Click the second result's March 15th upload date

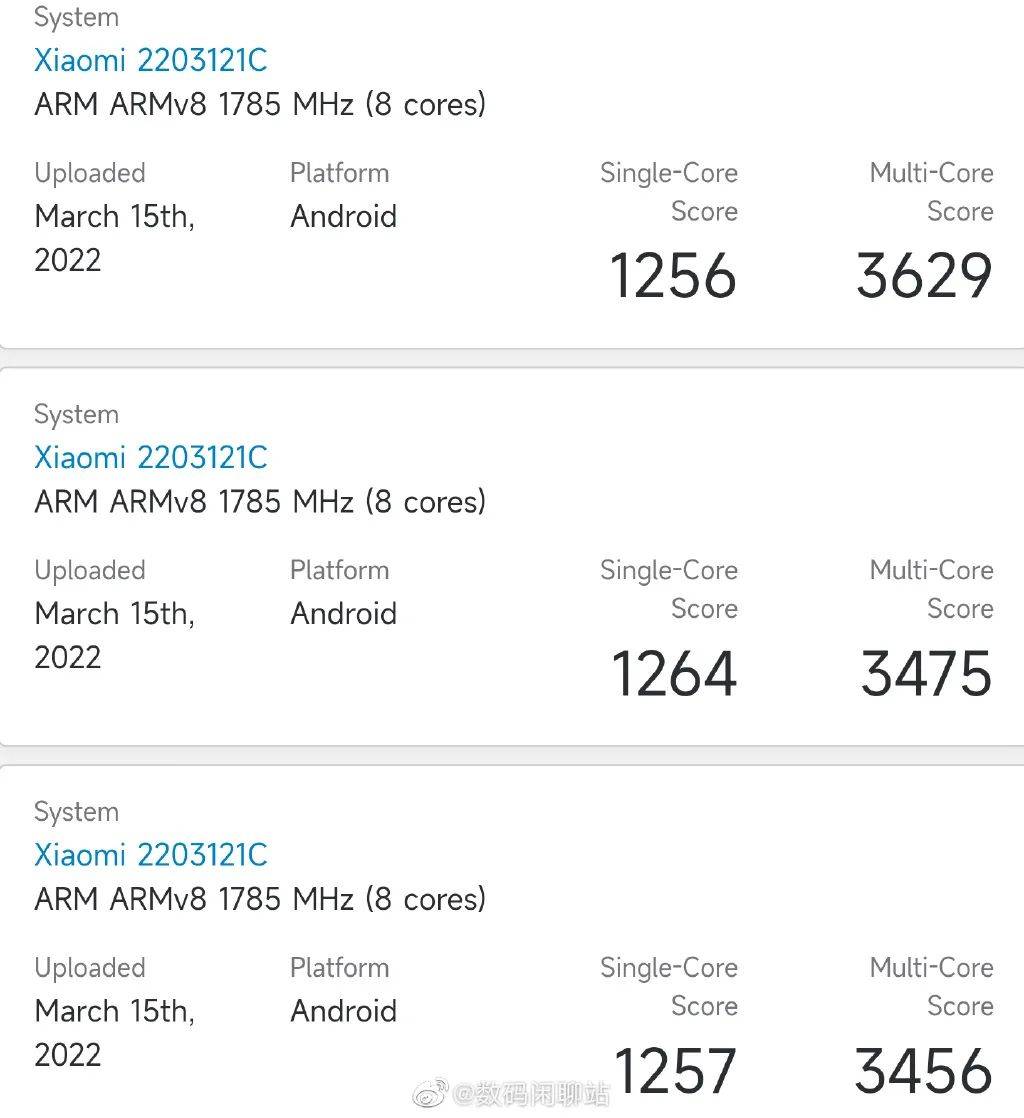(x=114, y=635)
